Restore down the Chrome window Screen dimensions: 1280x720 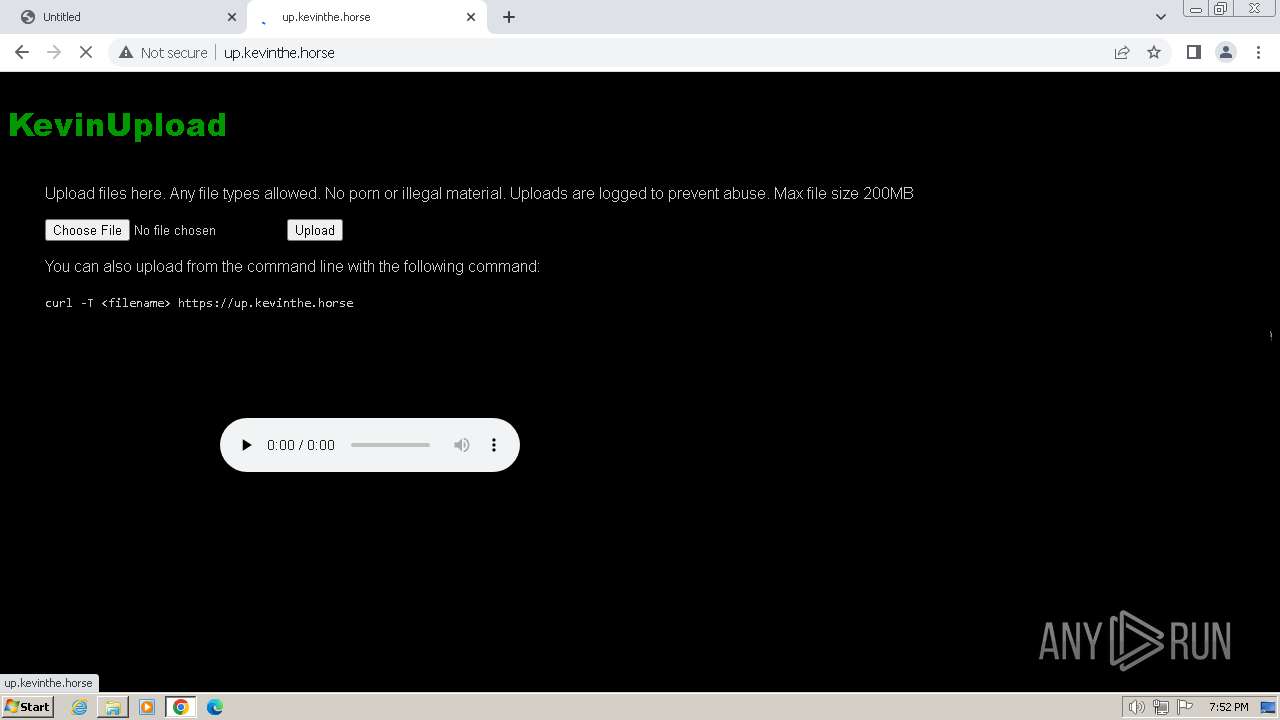[x=1221, y=9]
